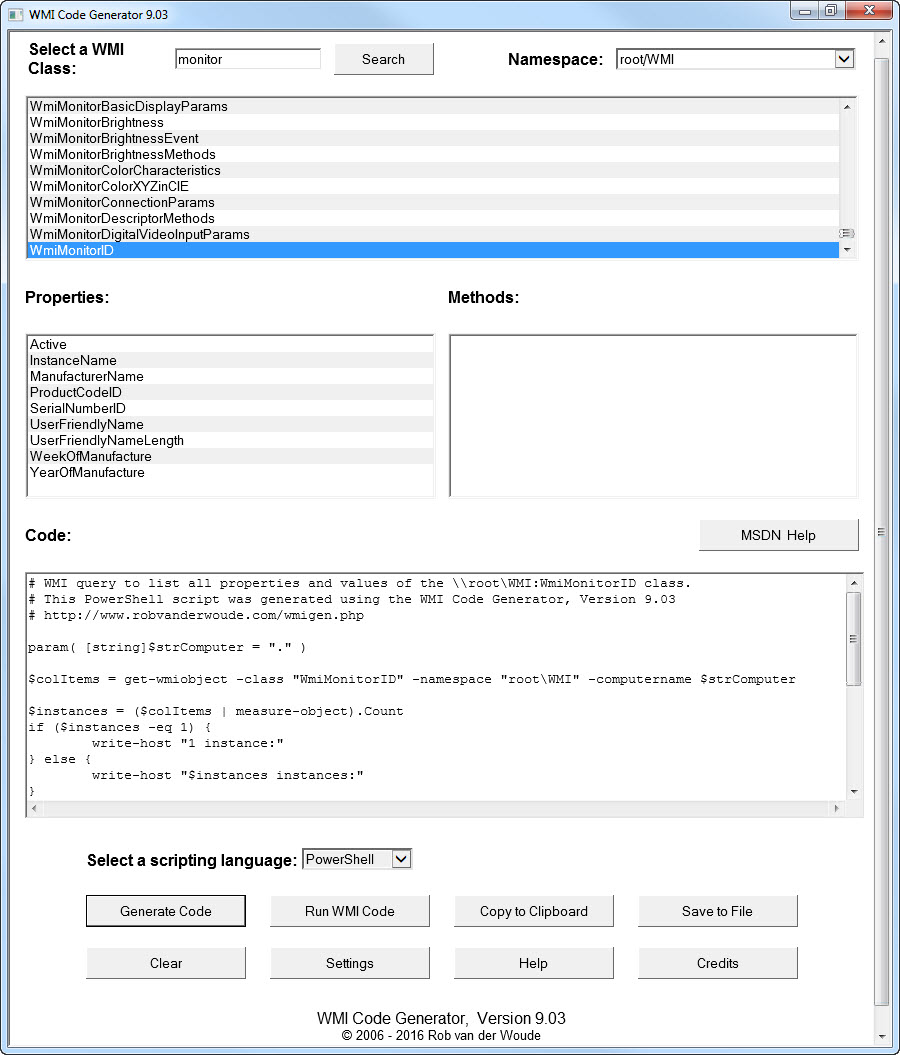Click window scrollbar down arrow
This screenshot has height=1055, width=900.
point(882,1037)
